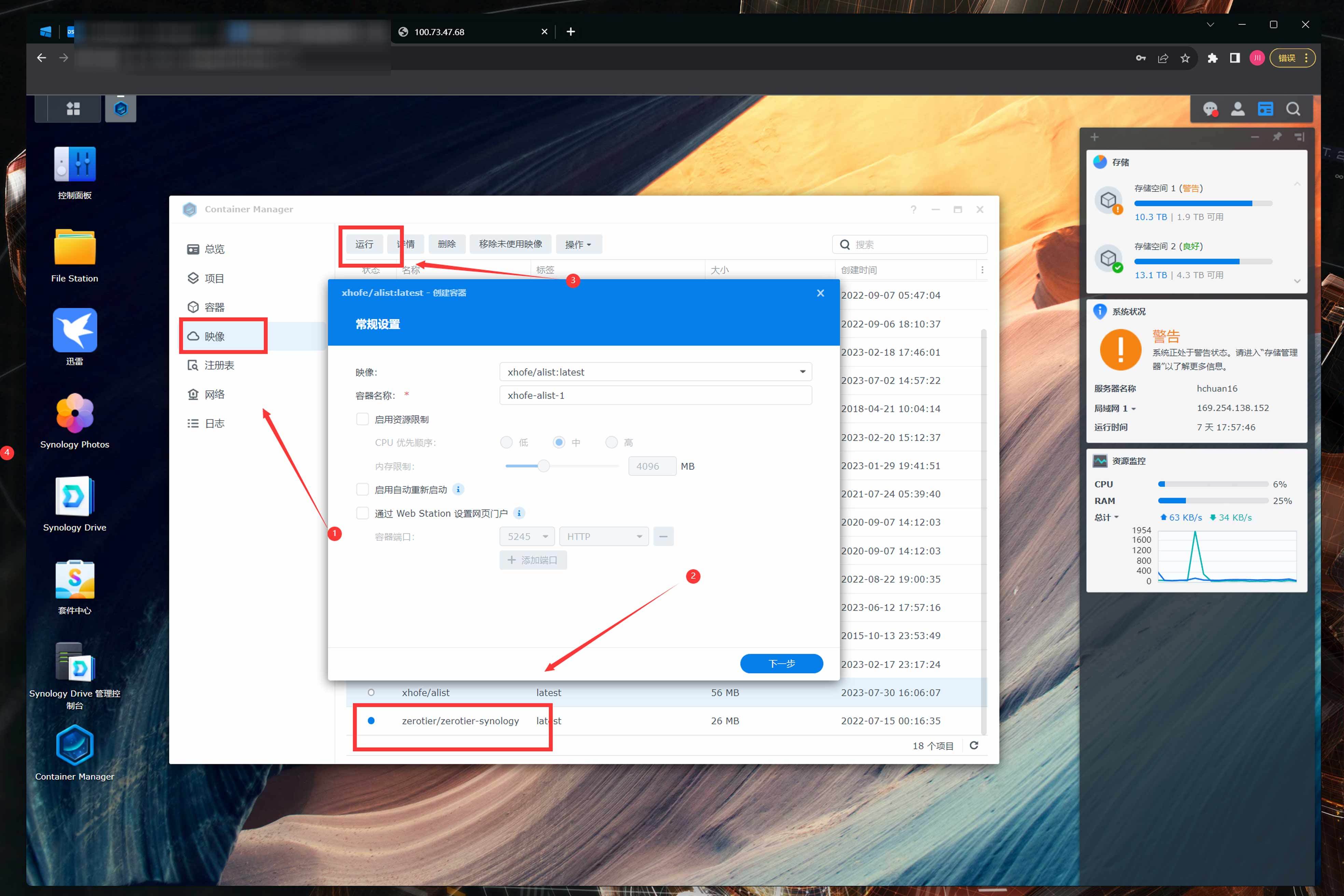Enable the resource limit checkbox
Viewport: 1344px width, 896px height.
[x=362, y=419]
